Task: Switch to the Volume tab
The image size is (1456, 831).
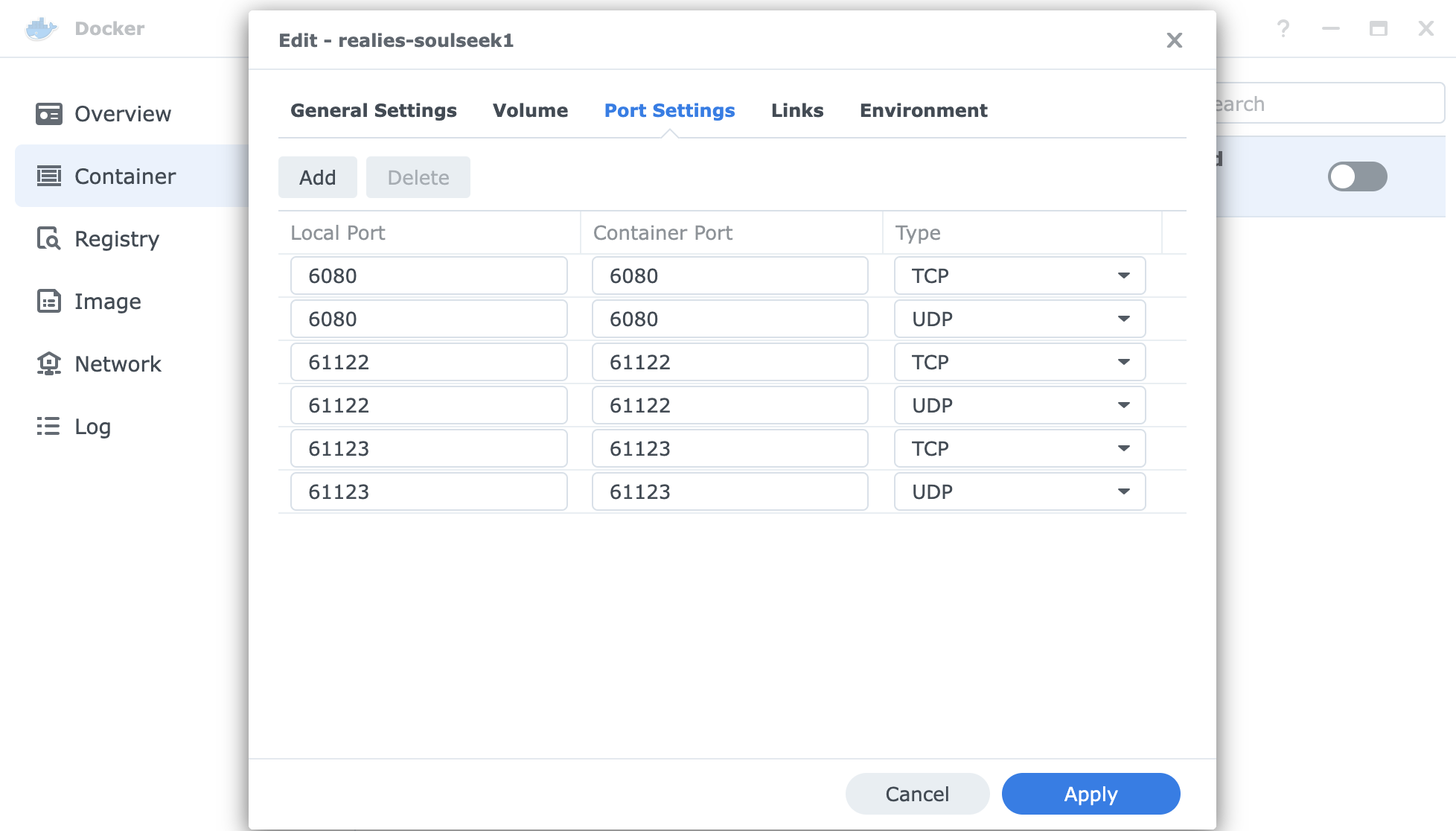Action: click(x=529, y=110)
